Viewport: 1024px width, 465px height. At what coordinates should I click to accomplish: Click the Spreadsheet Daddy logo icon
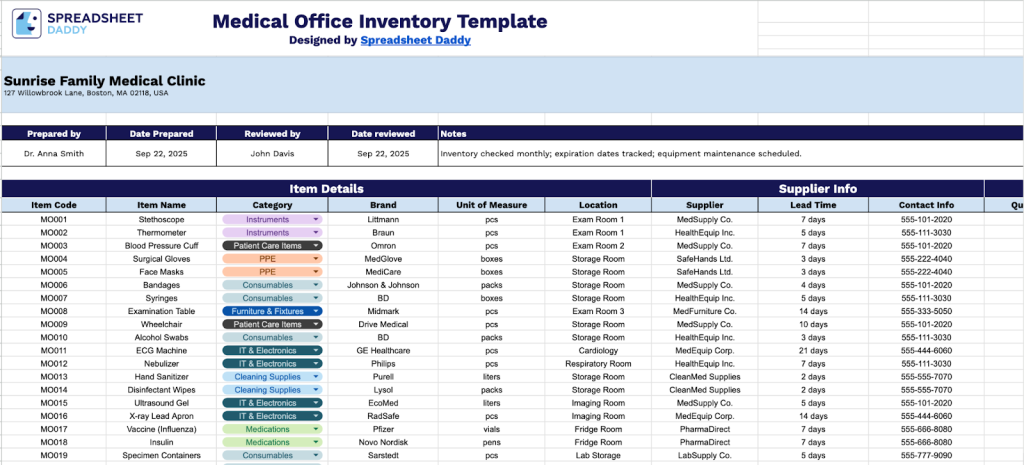(x=27, y=23)
